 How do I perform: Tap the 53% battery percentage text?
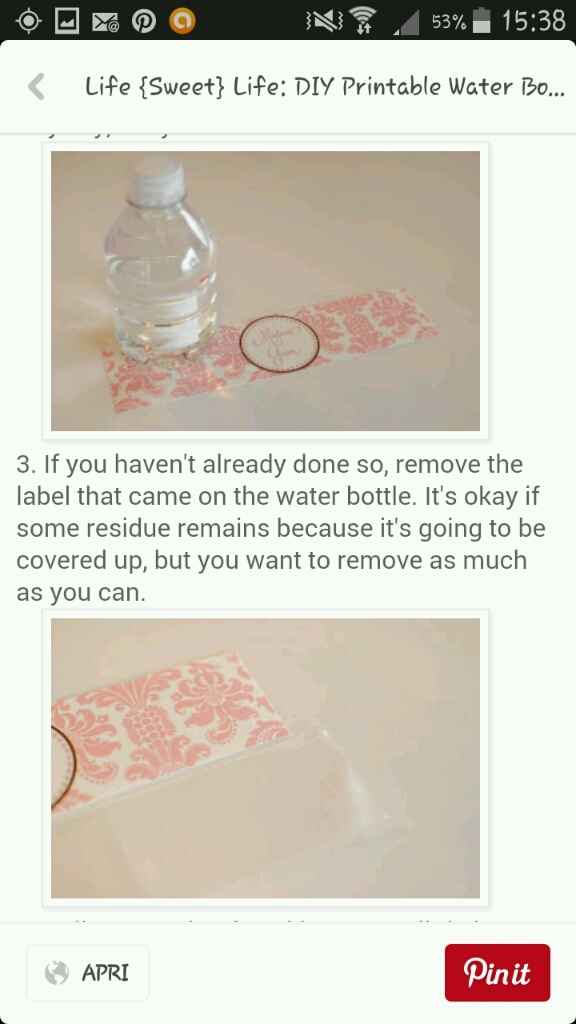449,22
